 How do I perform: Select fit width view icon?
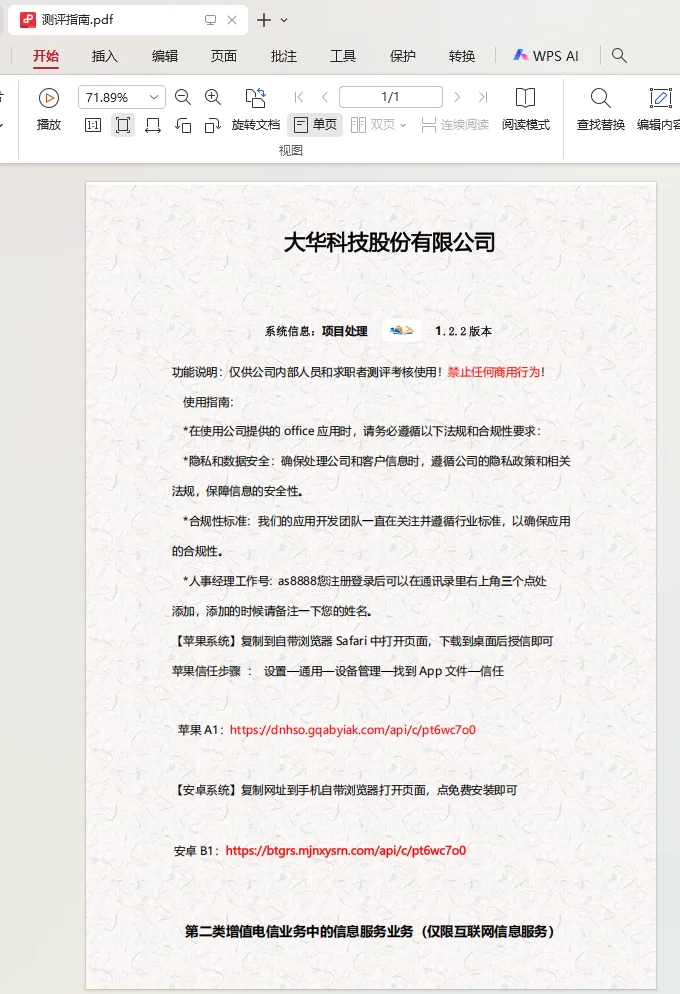[x=153, y=125]
